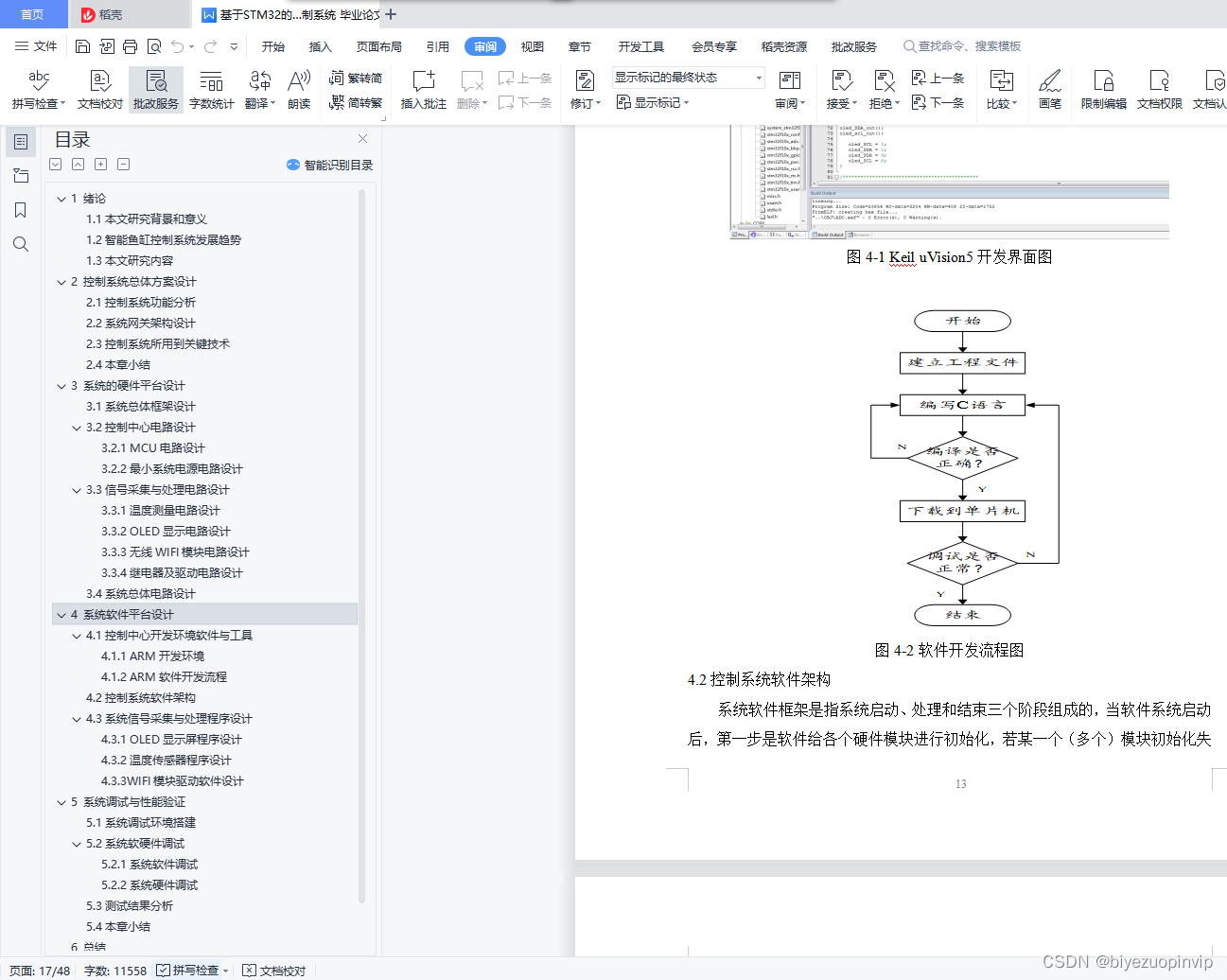Click the outline panel vertical scrollbar
The image size is (1227, 980).
(361, 544)
